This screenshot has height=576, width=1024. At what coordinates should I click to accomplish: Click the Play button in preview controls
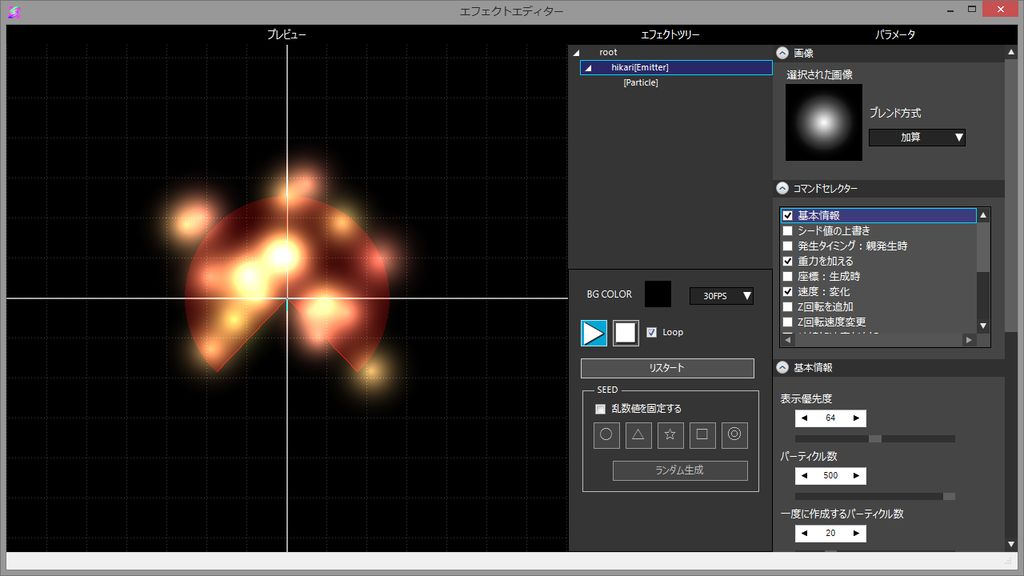[594, 333]
